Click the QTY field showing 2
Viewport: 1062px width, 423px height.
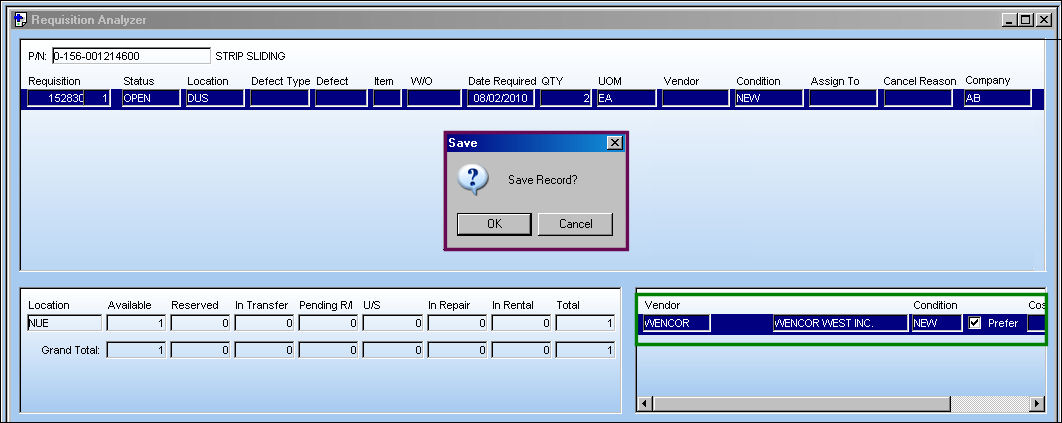tap(566, 98)
